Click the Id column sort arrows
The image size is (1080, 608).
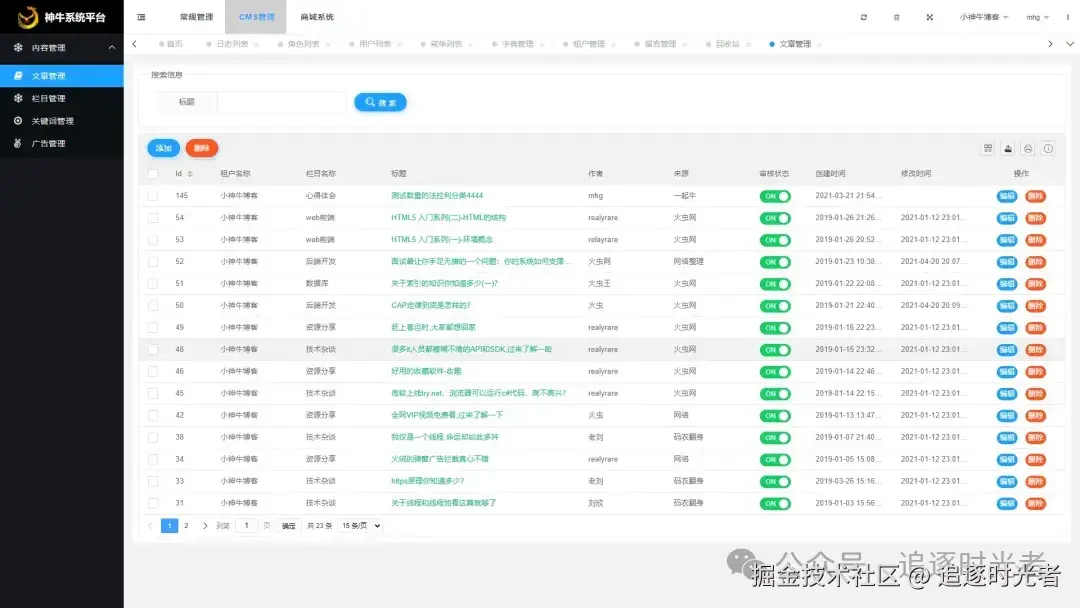pos(190,174)
